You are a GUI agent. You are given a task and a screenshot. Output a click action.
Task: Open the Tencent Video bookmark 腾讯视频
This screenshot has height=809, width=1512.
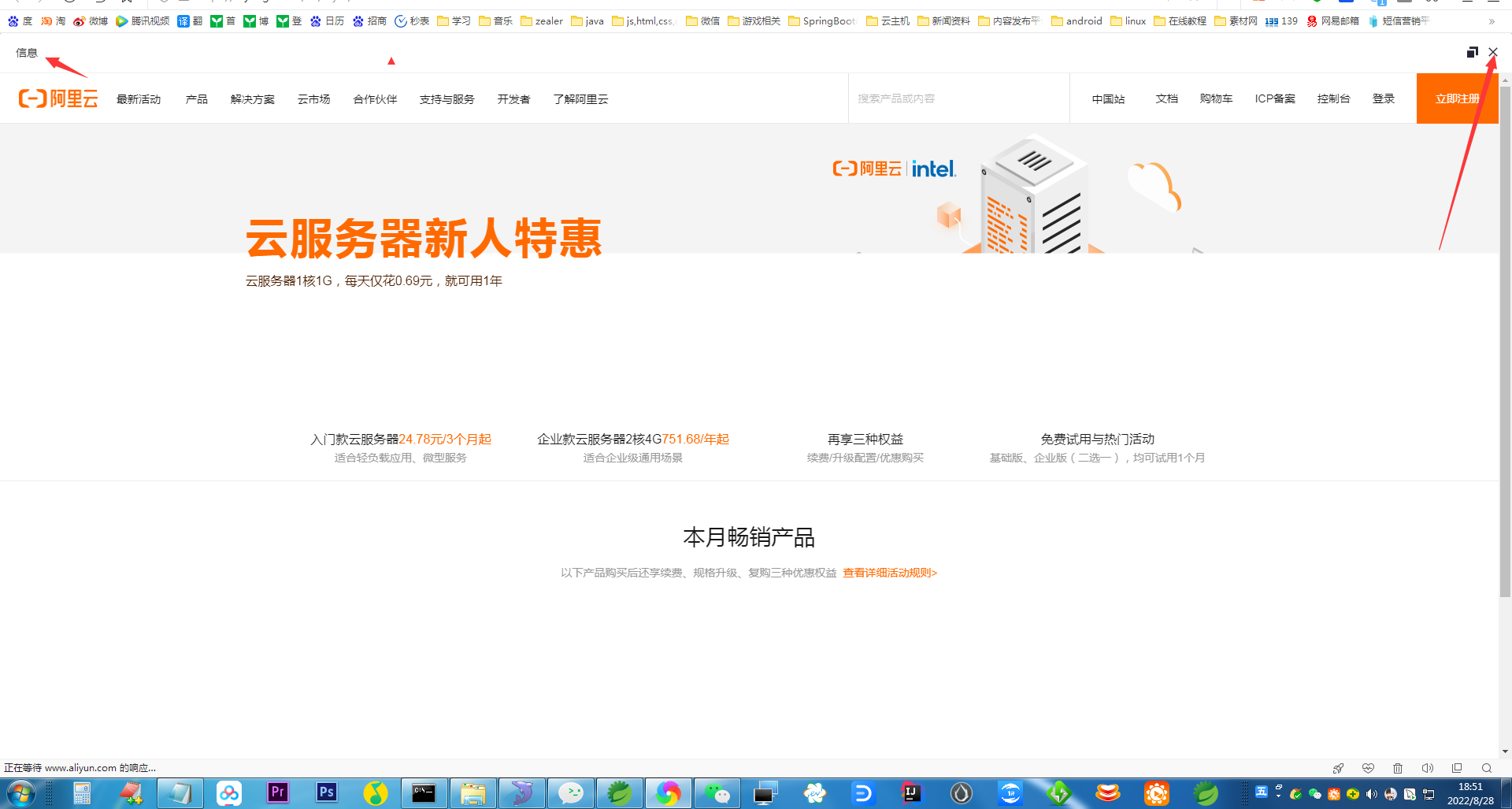[143, 21]
